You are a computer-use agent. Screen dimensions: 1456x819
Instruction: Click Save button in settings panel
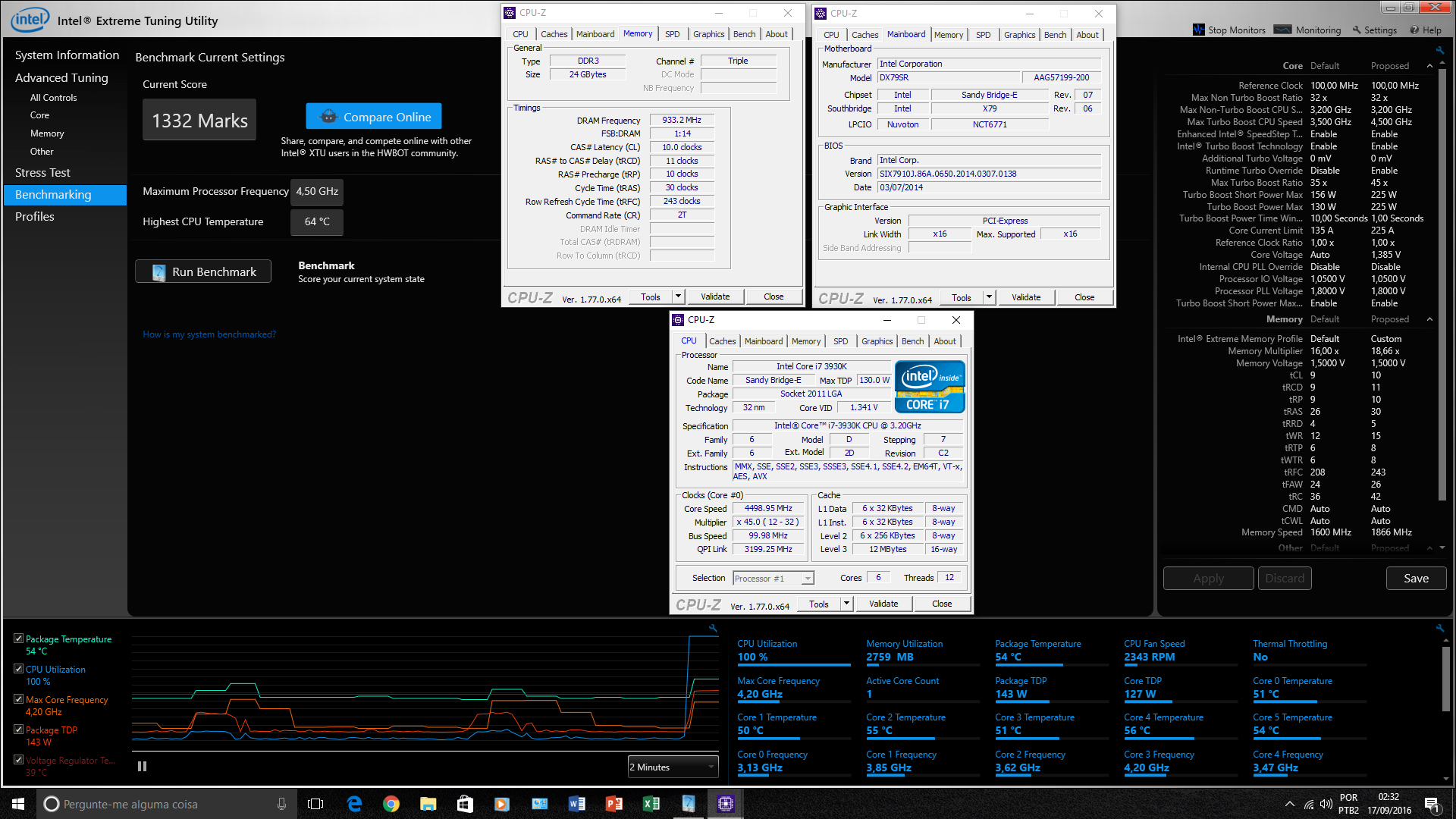click(x=1416, y=578)
